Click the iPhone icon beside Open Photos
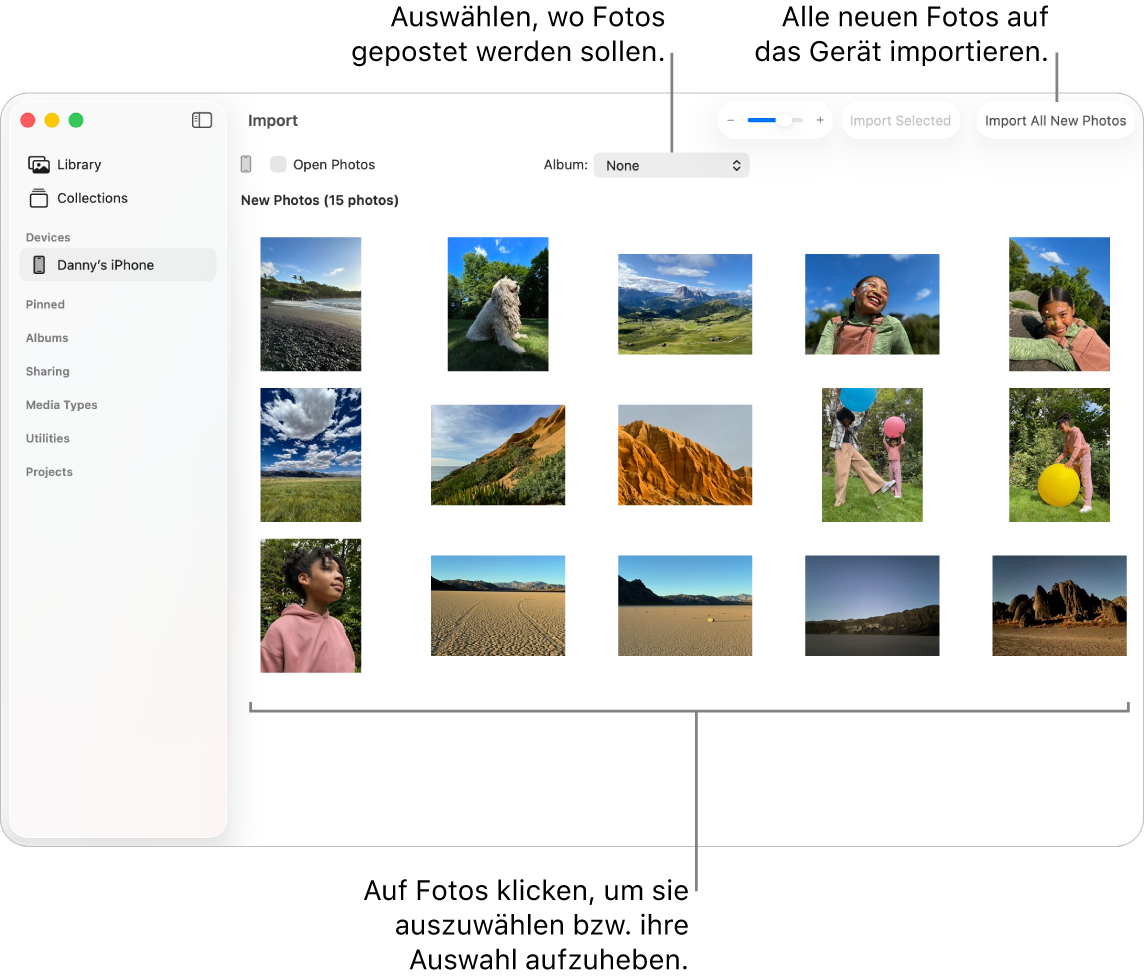This screenshot has width=1144, height=979. pyautogui.click(x=246, y=164)
